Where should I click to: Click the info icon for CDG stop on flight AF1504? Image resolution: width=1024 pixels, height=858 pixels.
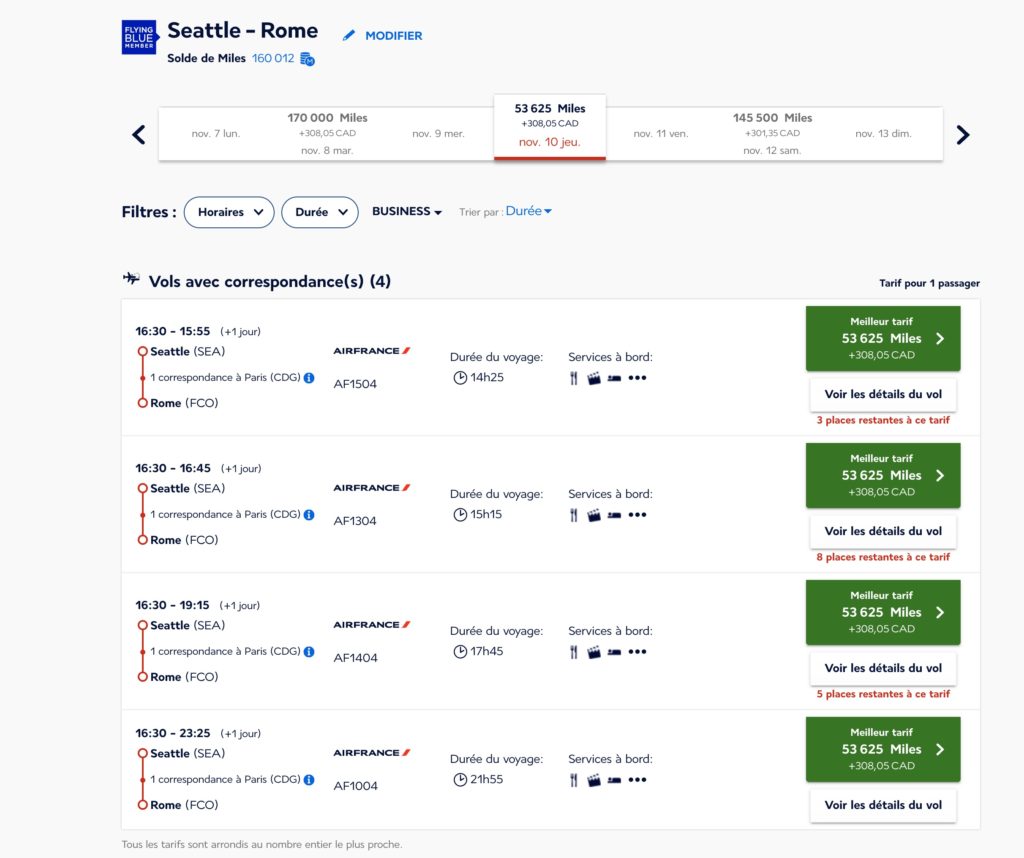click(307, 377)
